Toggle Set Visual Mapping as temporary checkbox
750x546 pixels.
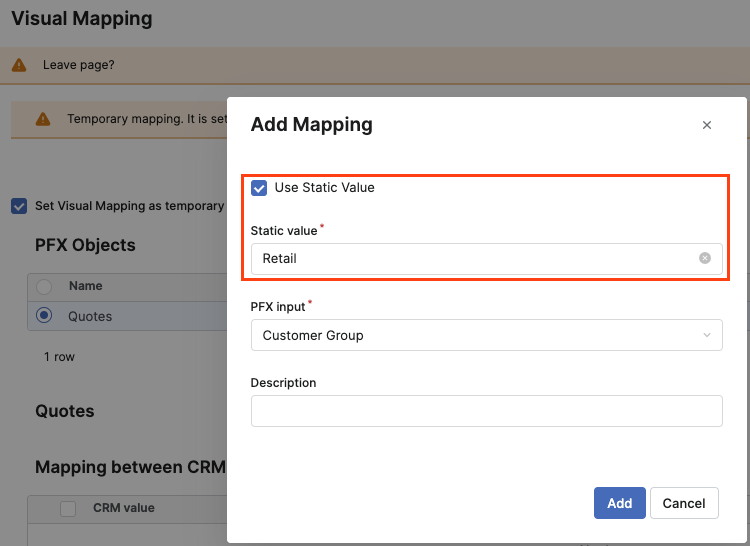click(x=19, y=206)
